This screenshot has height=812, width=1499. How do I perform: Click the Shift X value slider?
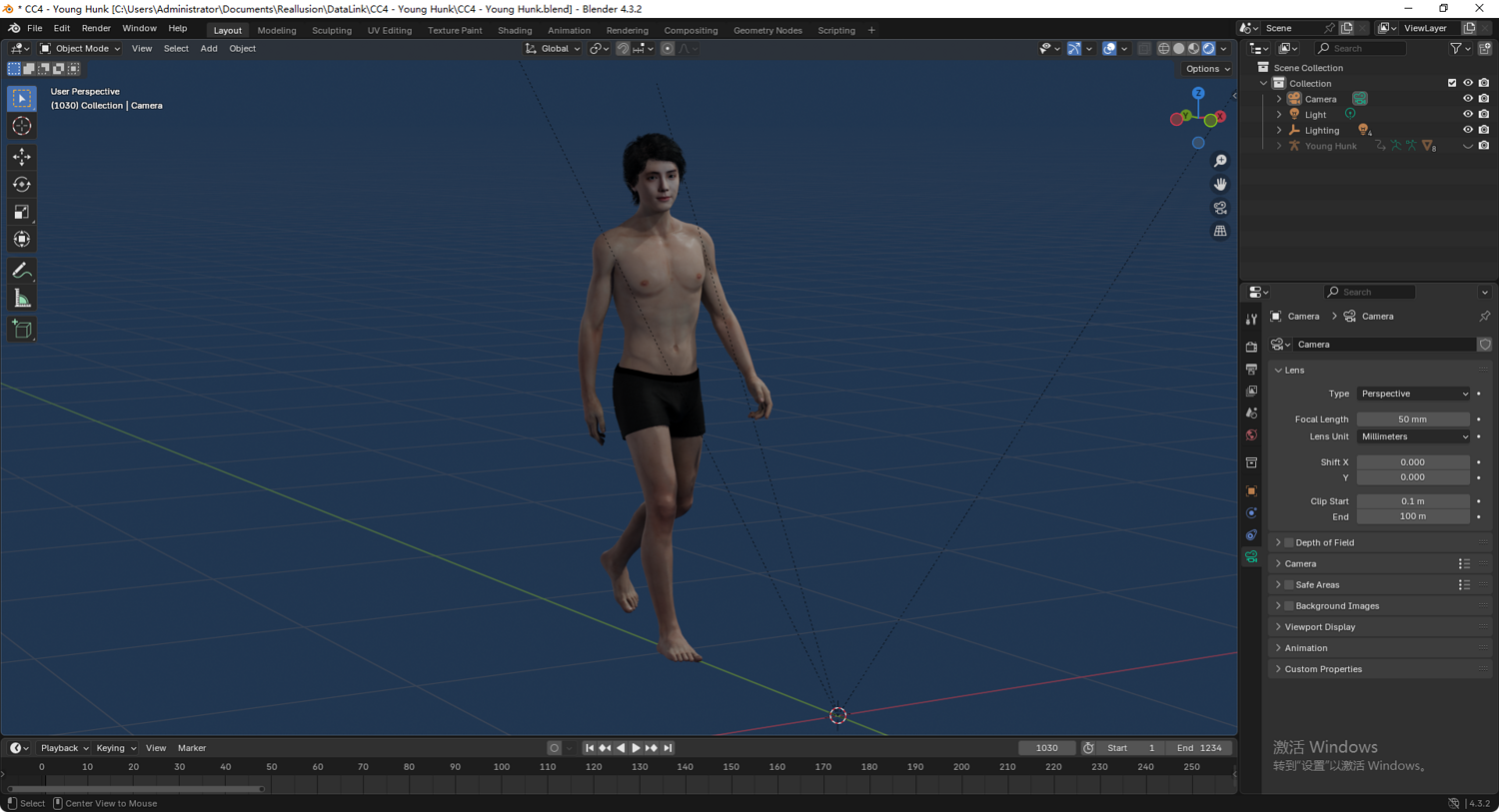[1413, 462]
